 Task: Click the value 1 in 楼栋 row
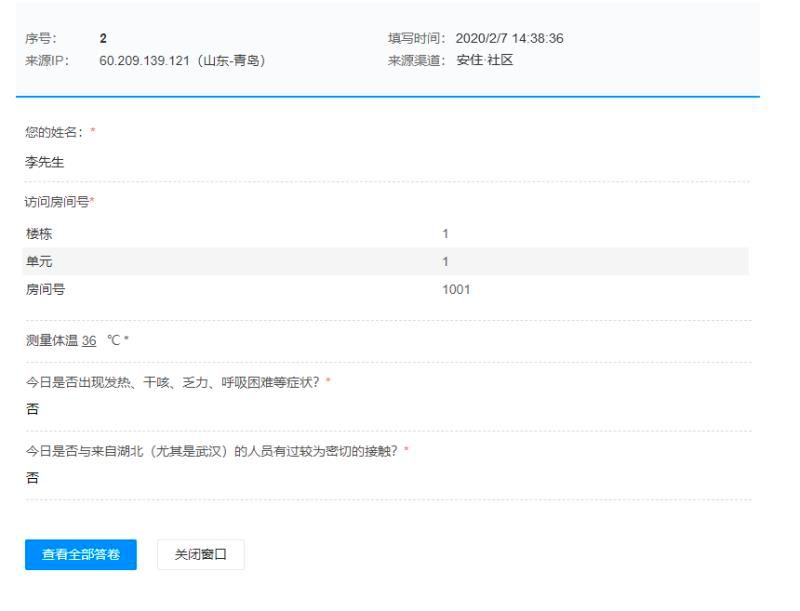(x=446, y=234)
